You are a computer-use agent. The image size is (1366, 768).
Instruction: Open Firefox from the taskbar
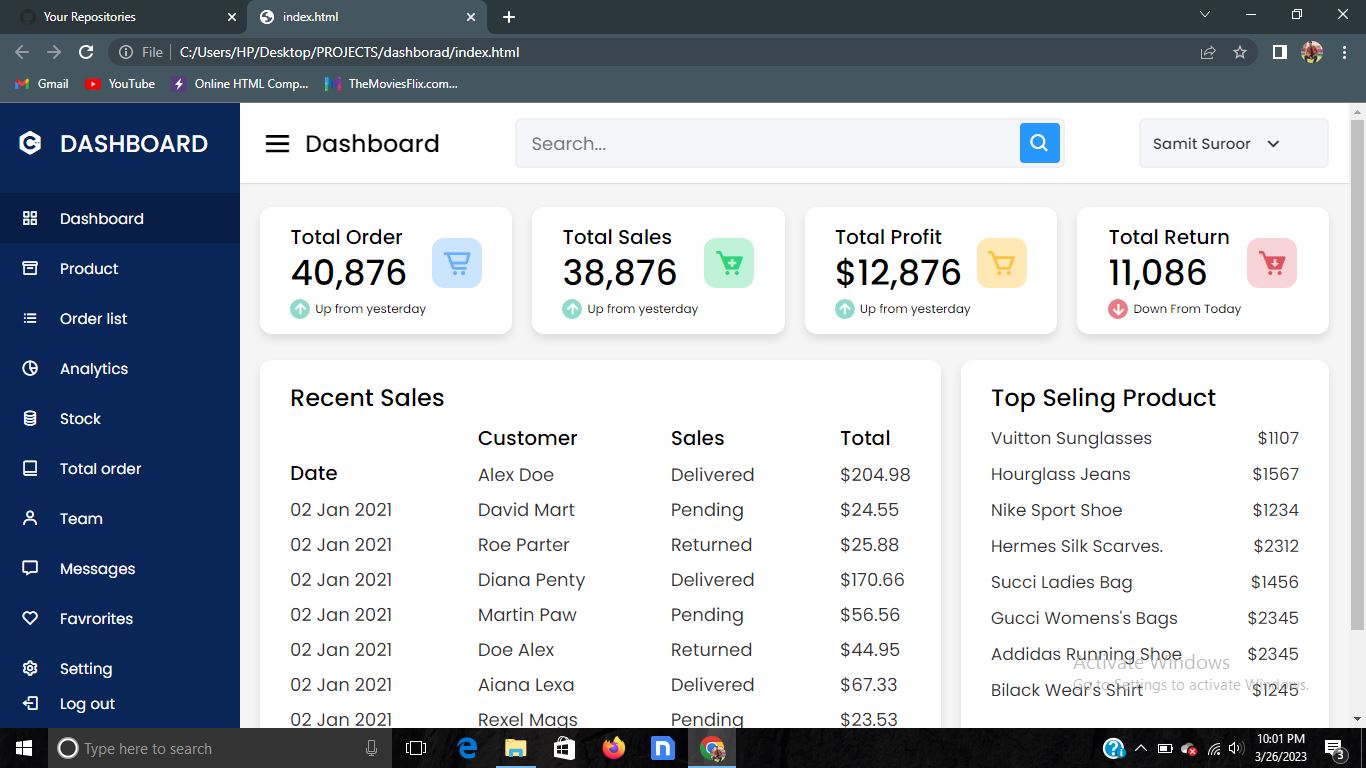pyautogui.click(x=614, y=748)
